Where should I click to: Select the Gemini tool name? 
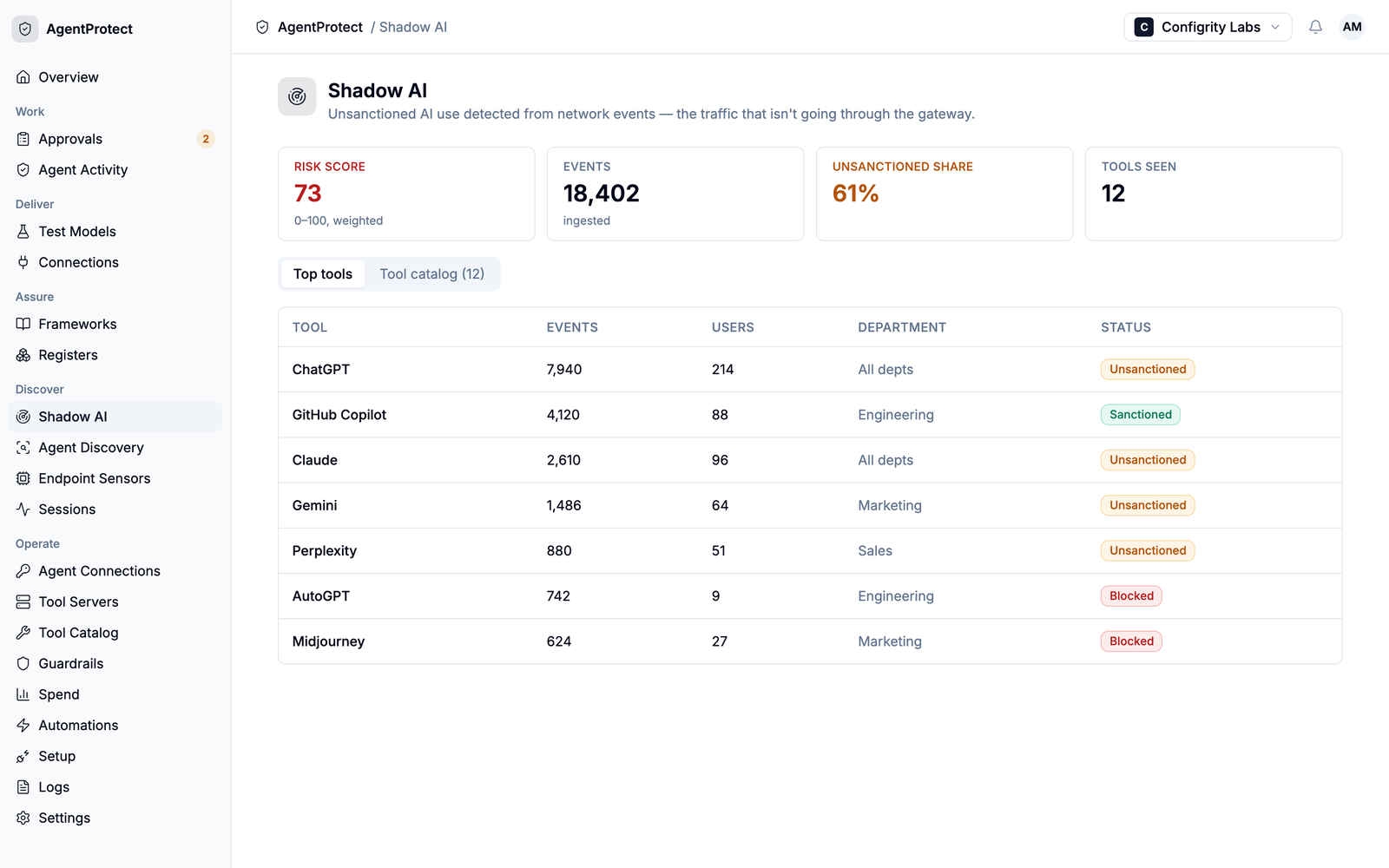click(315, 505)
